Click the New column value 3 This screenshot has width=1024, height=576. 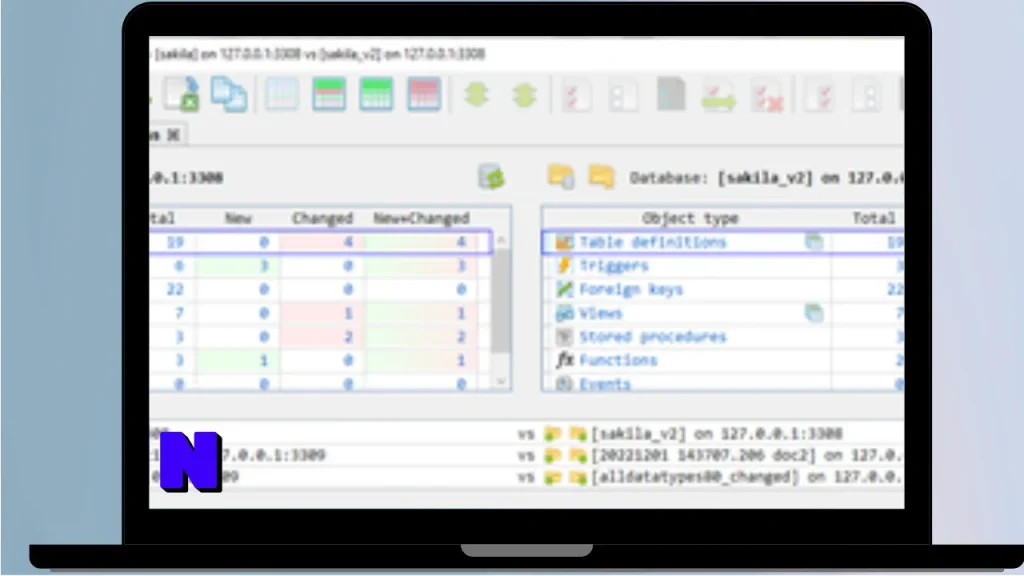click(x=264, y=266)
